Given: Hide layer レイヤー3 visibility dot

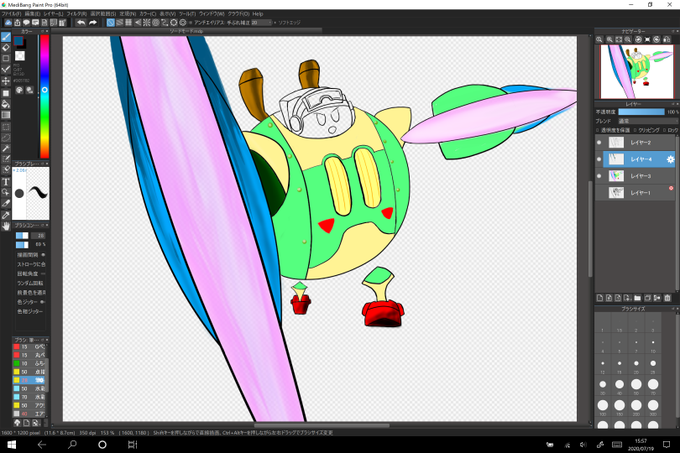Looking at the screenshot, I should (599, 176).
